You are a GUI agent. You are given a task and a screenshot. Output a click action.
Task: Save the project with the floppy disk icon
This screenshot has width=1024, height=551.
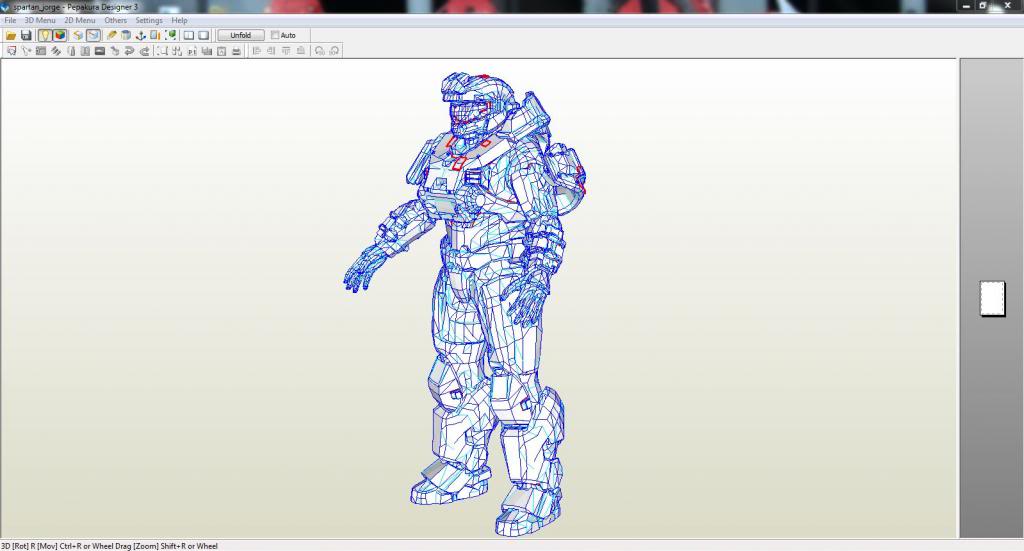pos(26,35)
